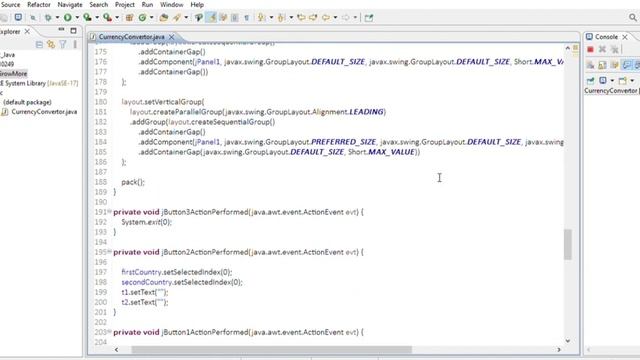The height and width of the screenshot is (360, 640).
Task: Open the New Java Class dropdown arrow
Action: coord(151,18)
